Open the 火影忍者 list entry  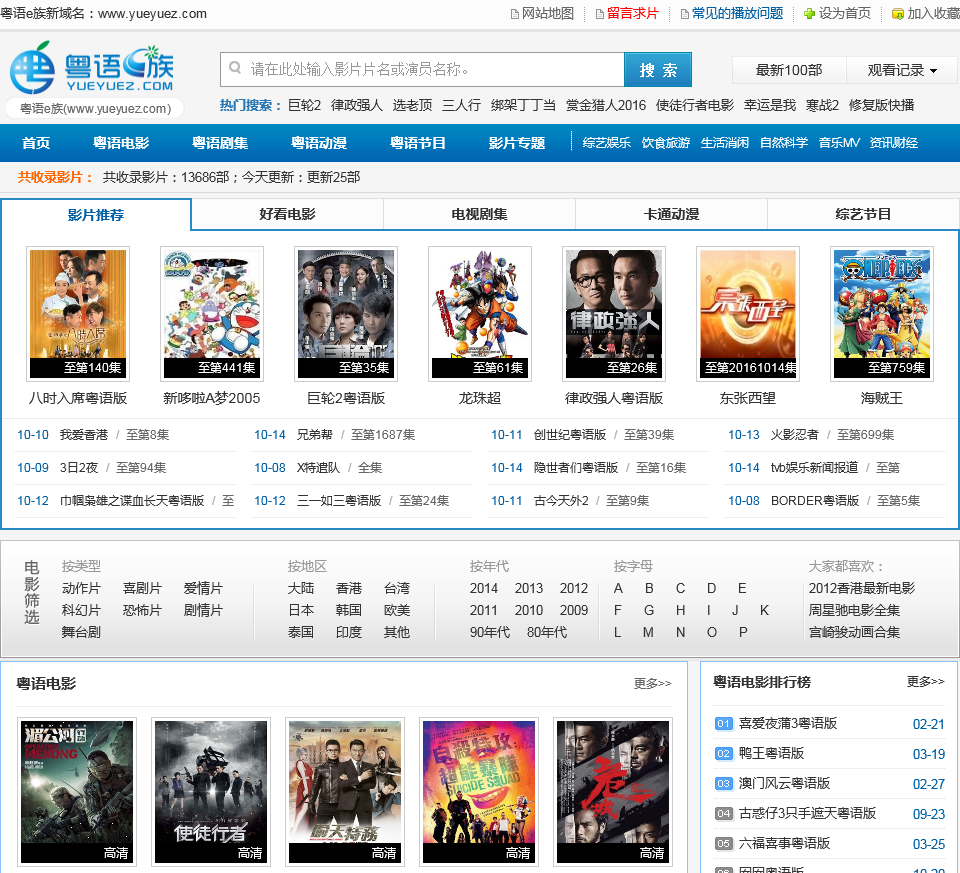point(795,435)
